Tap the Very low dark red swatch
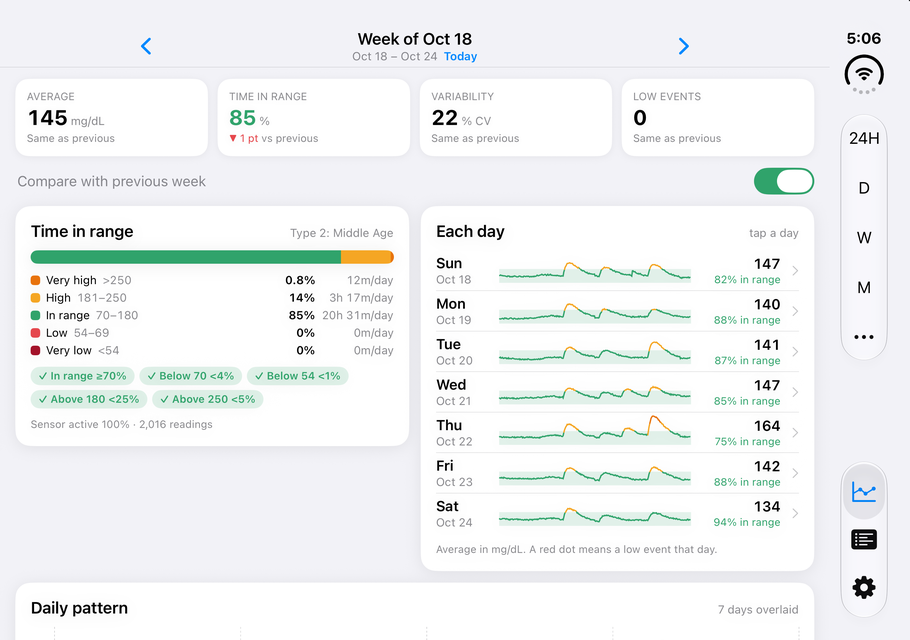Viewport: 910px width, 640px height. click(x=35, y=350)
